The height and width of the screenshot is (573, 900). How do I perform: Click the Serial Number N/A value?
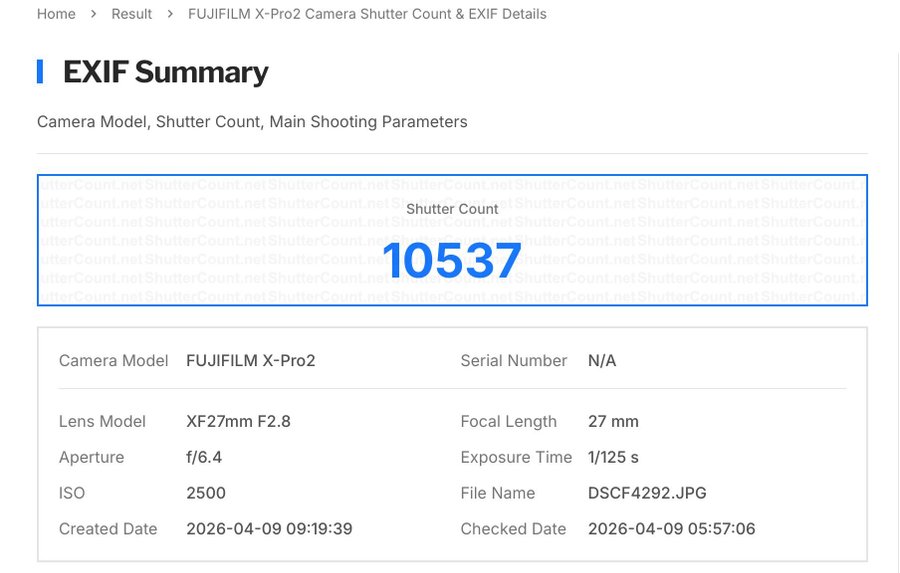pyautogui.click(x=602, y=361)
